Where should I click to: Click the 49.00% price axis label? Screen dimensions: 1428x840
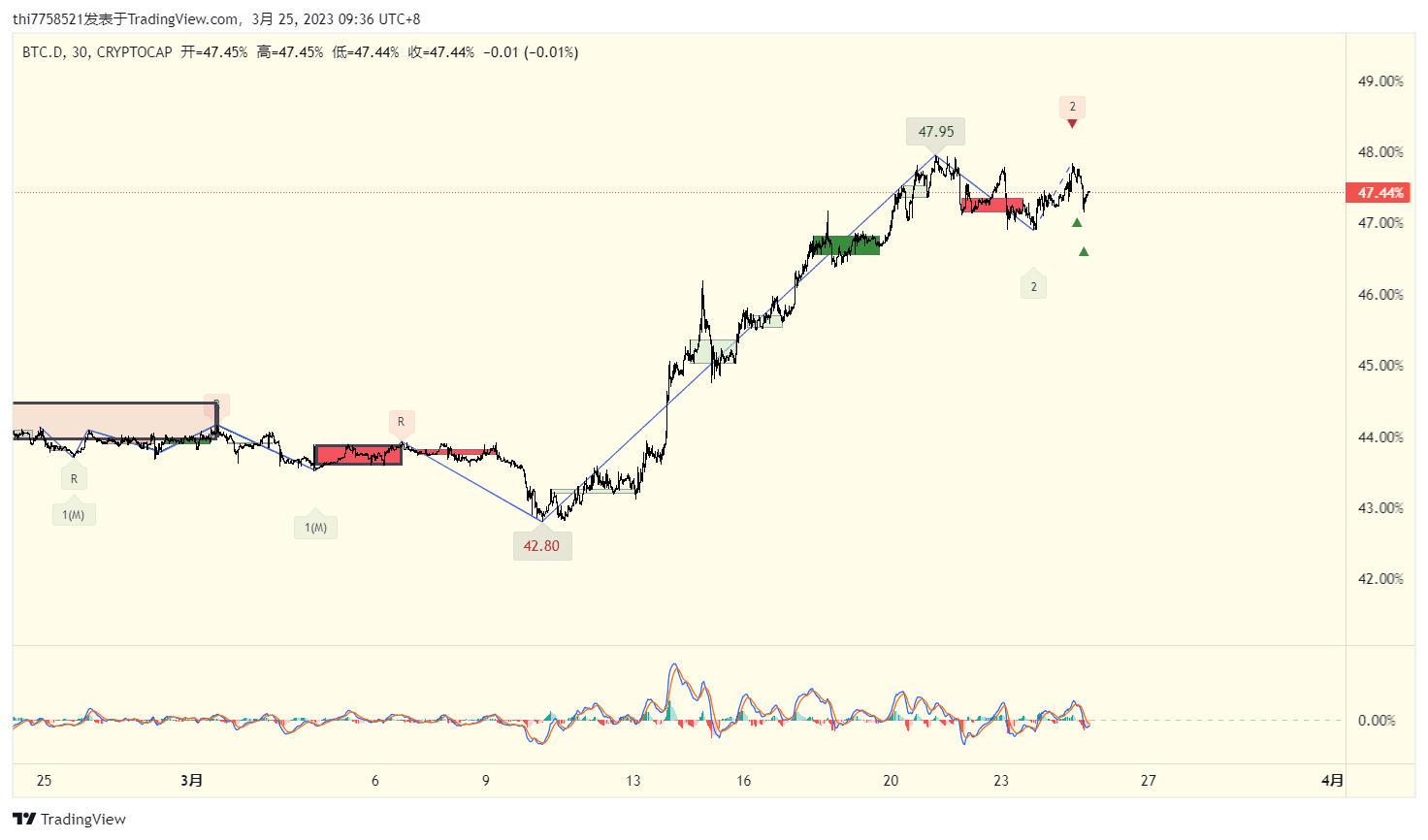pyautogui.click(x=1380, y=81)
